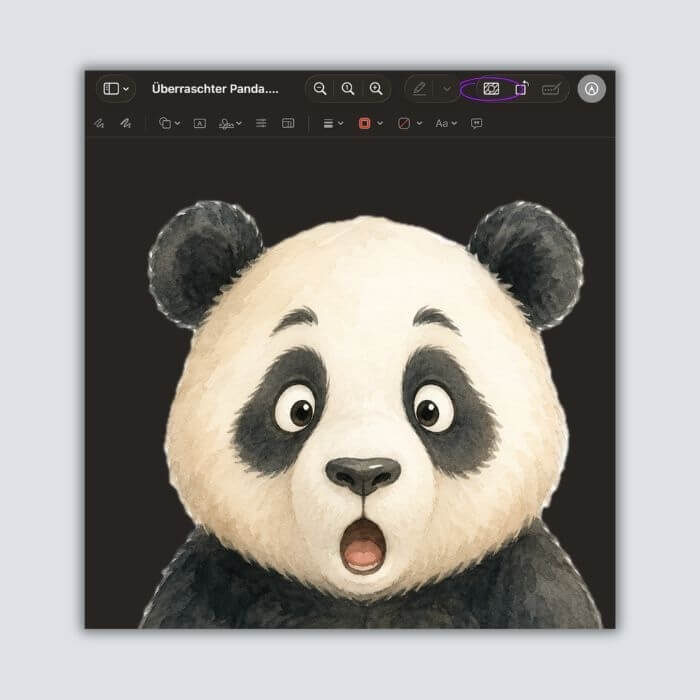Open the shape style line thickness dropdown

[333, 124]
